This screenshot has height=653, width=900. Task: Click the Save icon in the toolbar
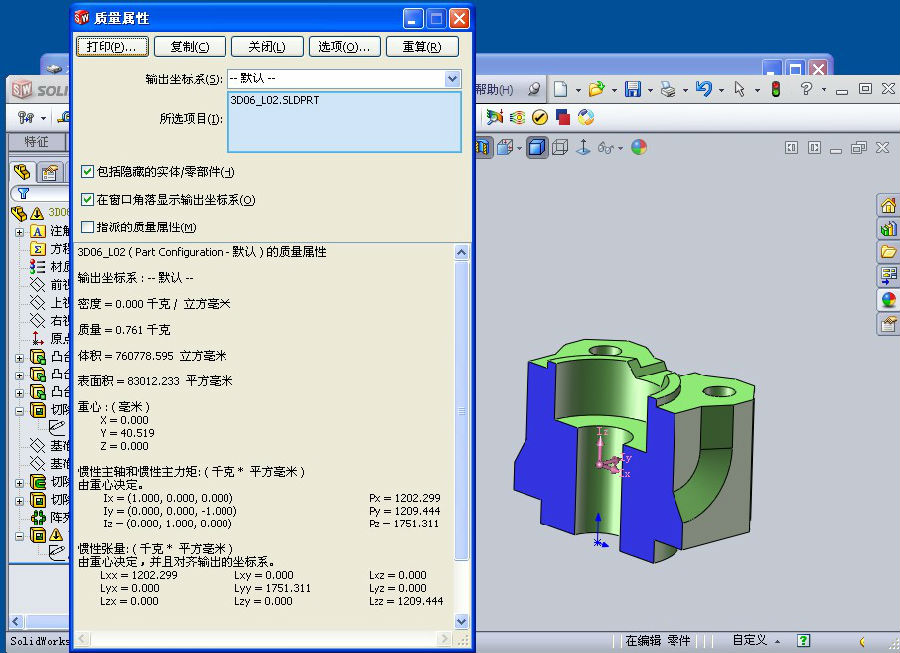pos(632,89)
